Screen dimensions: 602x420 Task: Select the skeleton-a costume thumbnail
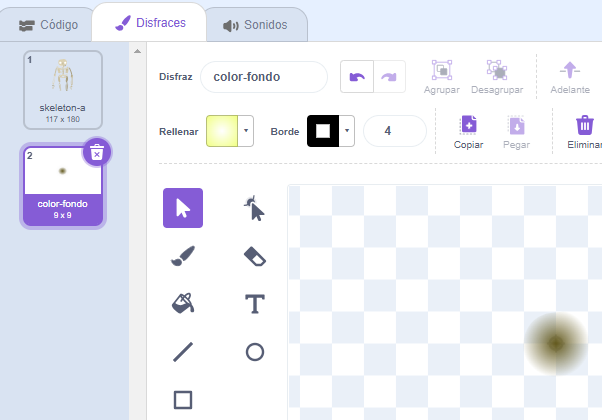63,90
